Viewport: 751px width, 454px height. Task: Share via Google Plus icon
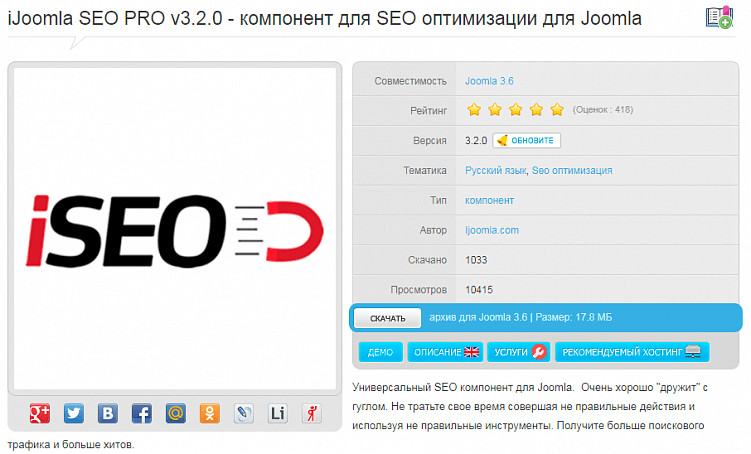tap(40, 413)
